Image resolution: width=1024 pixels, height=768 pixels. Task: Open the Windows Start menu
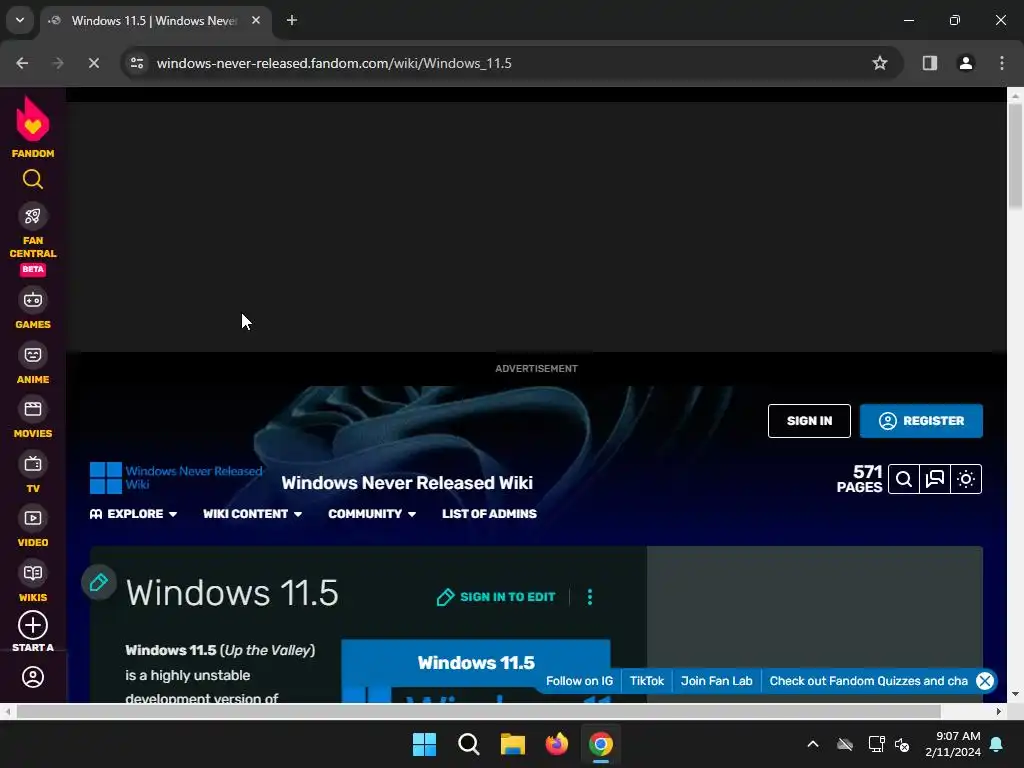[424, 744]
